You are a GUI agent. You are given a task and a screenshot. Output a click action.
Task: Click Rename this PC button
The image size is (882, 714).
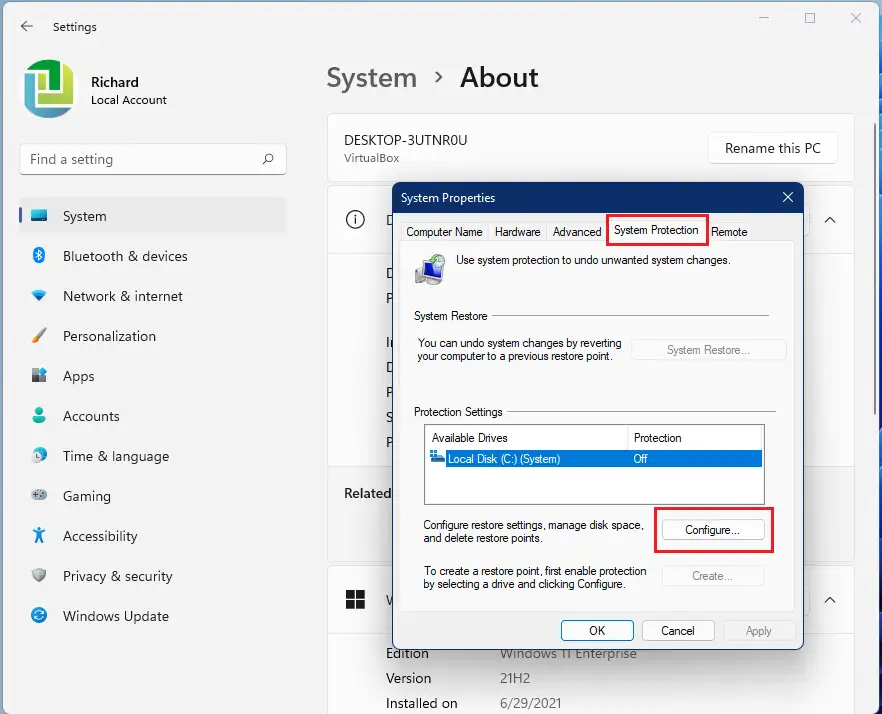772,149
